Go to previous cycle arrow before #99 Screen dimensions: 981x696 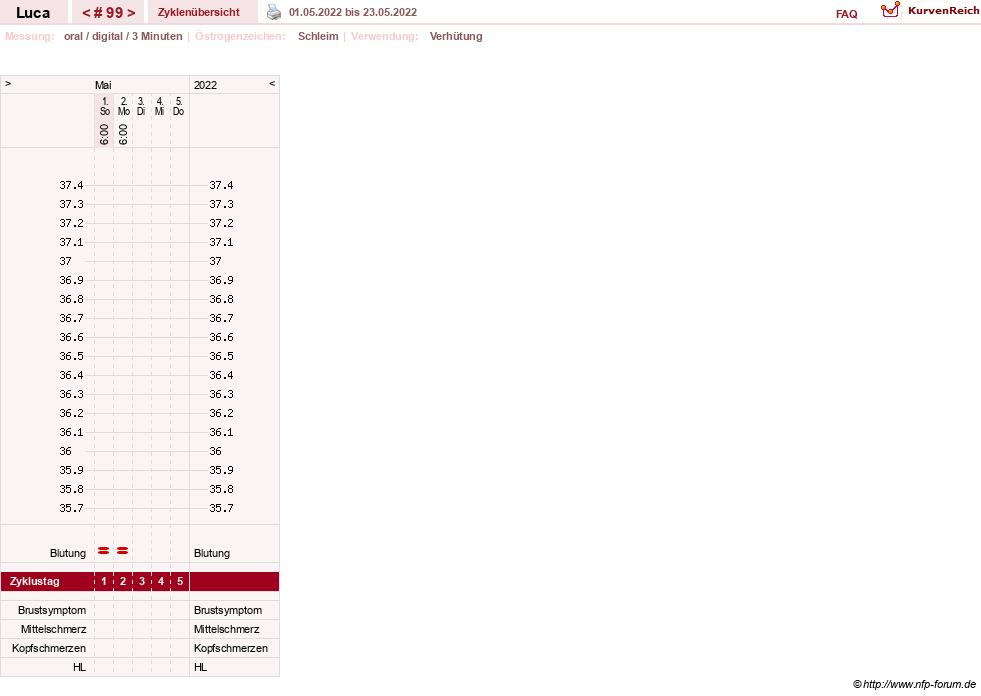pyautogui.click(x=86, y=13)
